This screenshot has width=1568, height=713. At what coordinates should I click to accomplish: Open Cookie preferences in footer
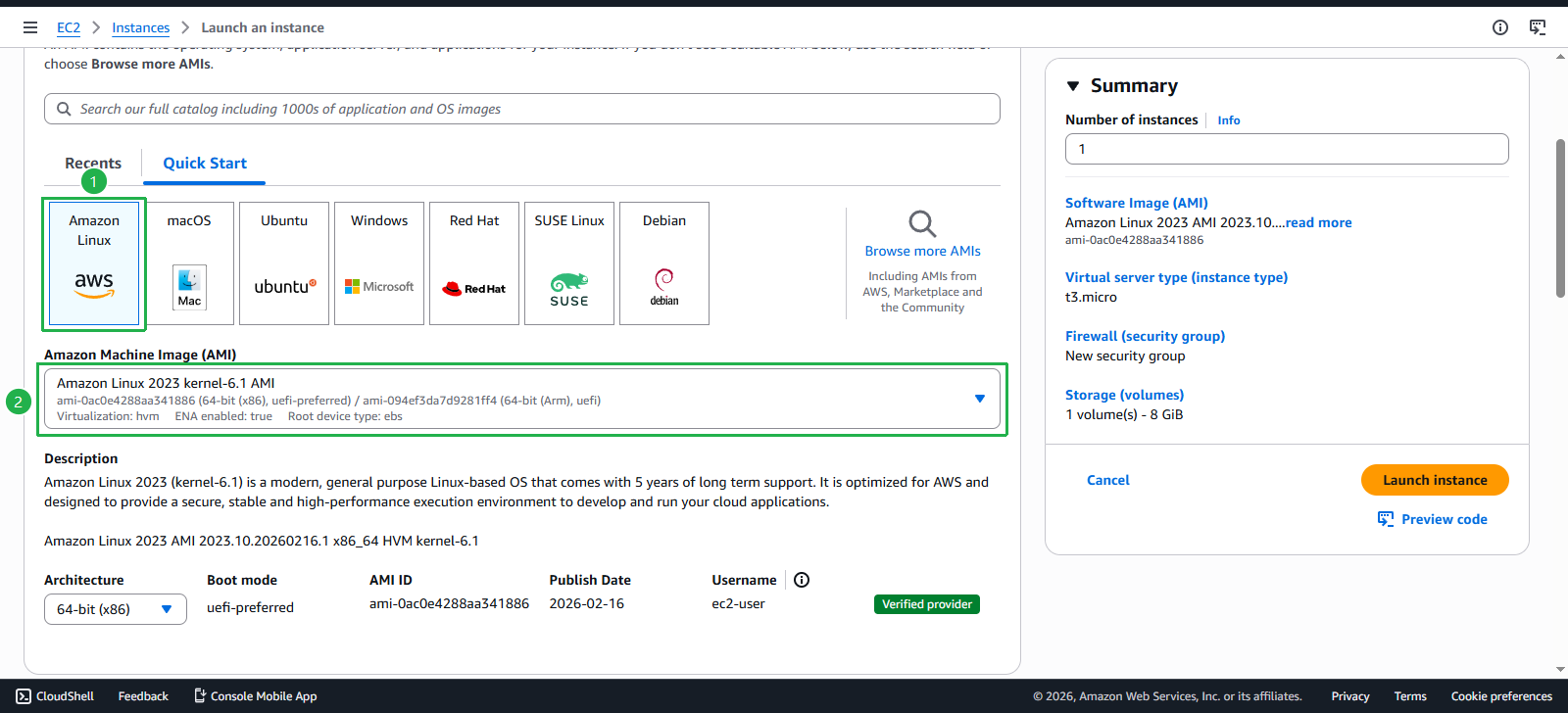coord(1501,696)
